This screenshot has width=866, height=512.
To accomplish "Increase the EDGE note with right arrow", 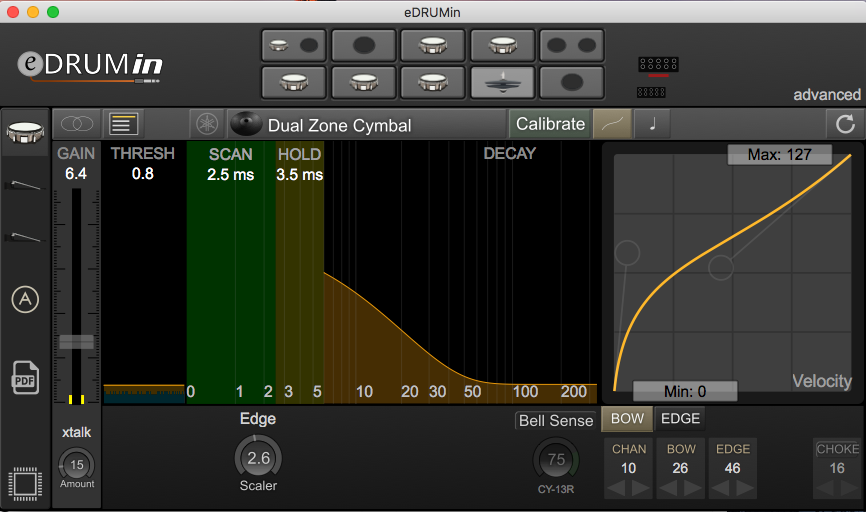I will [x=744, y=488].
